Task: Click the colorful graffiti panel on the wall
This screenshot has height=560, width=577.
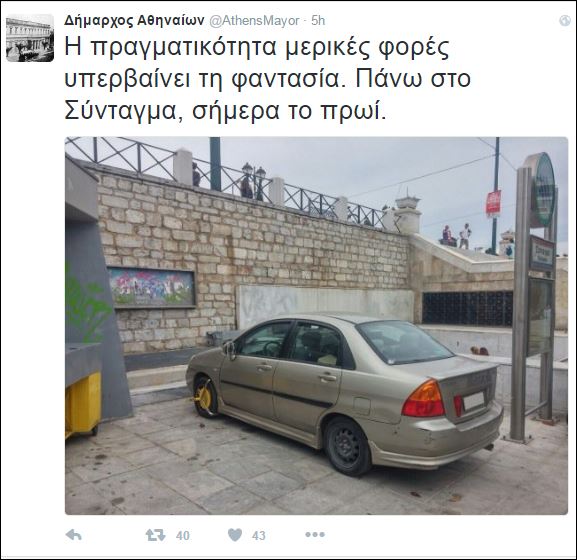Action: [x=152, y=288]
